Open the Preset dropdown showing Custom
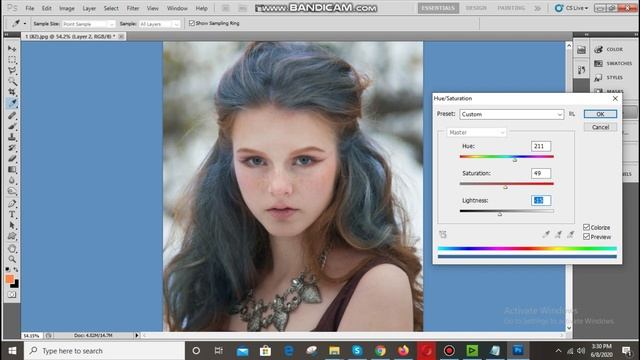 click(x=511, y=114)
